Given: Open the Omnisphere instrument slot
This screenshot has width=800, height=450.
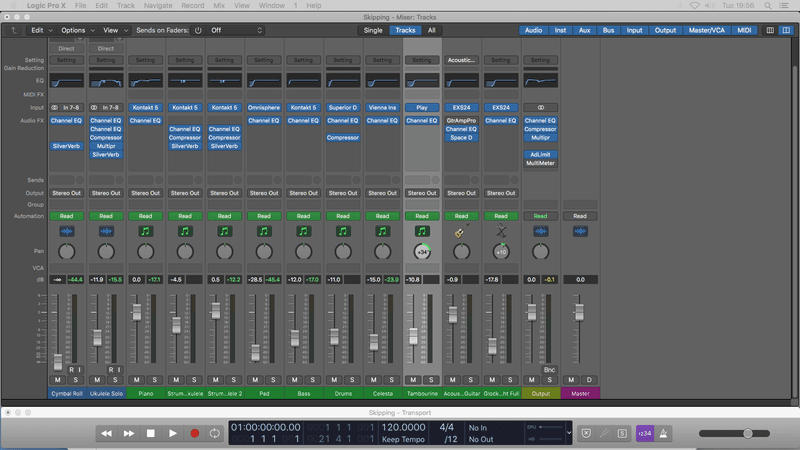Looking at the screenshot, I should 264,108.
